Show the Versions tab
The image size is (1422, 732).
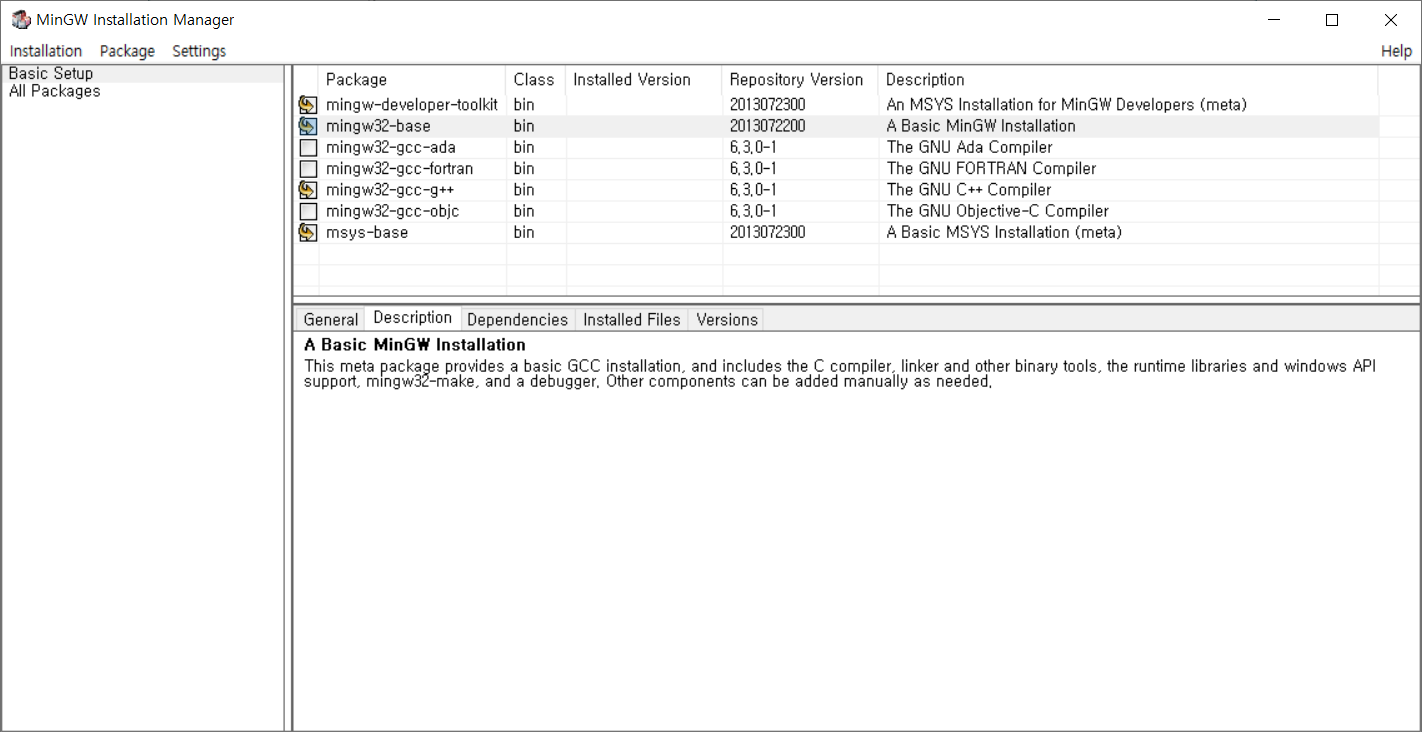[x=726, y=320]
